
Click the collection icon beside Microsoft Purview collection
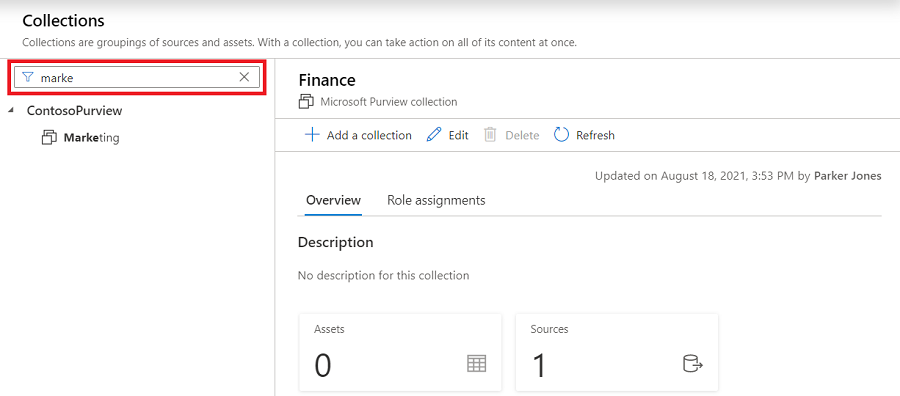(x=307, y=102)
